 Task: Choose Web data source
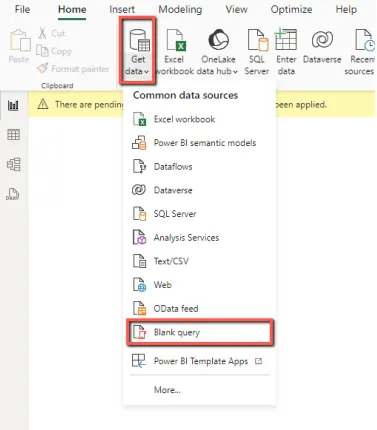pyautogui.click(x=199, y=285)
